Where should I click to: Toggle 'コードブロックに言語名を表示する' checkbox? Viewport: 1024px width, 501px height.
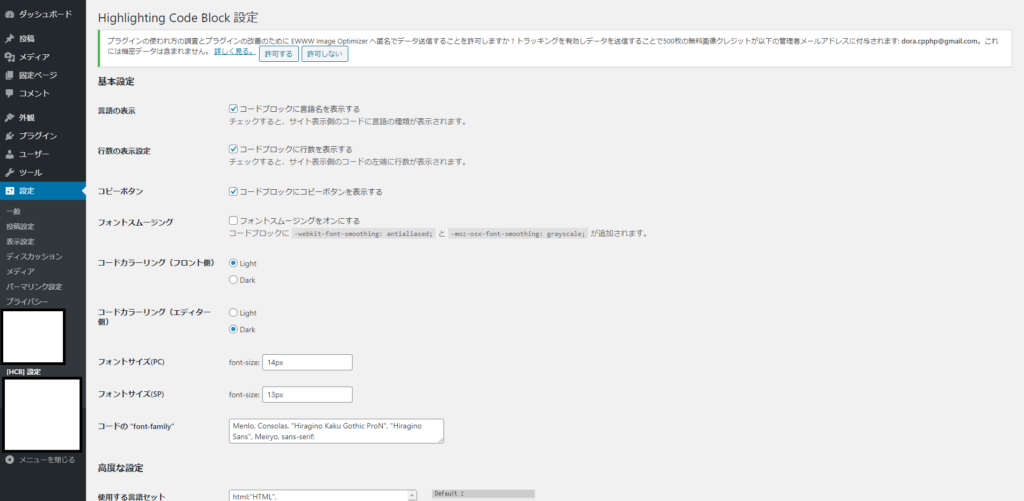click(x=233, y=108)
